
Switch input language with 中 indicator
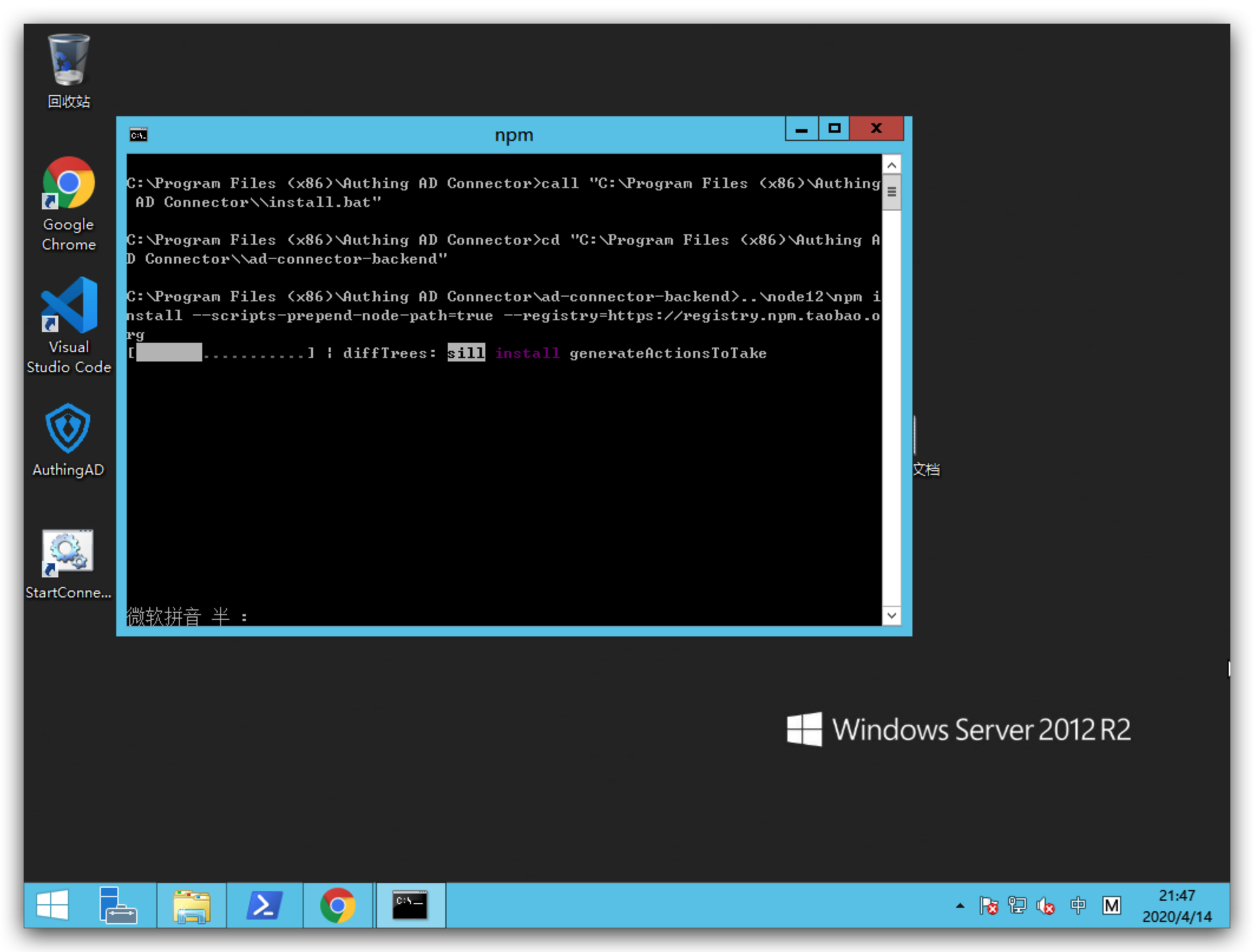tap(1078, 905)
